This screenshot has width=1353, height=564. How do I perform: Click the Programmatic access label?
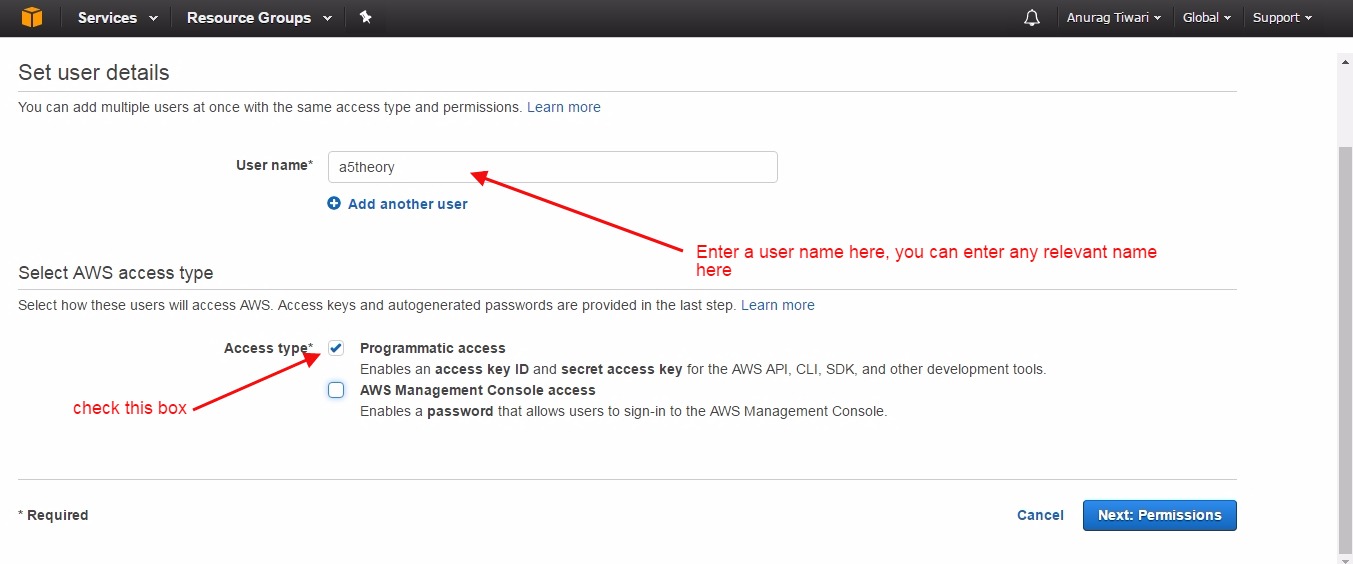tap(432, 348)
